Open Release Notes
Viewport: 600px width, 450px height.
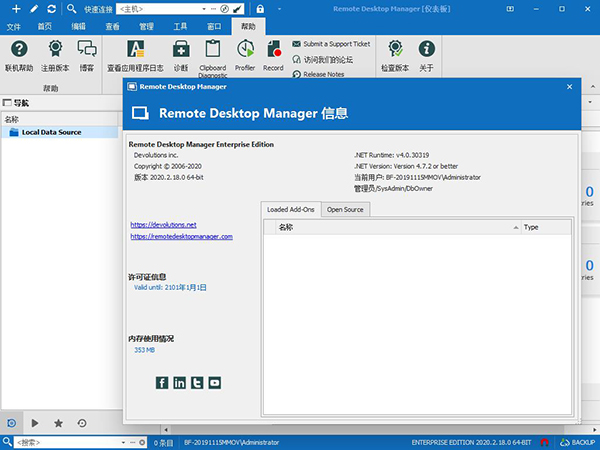318,74
